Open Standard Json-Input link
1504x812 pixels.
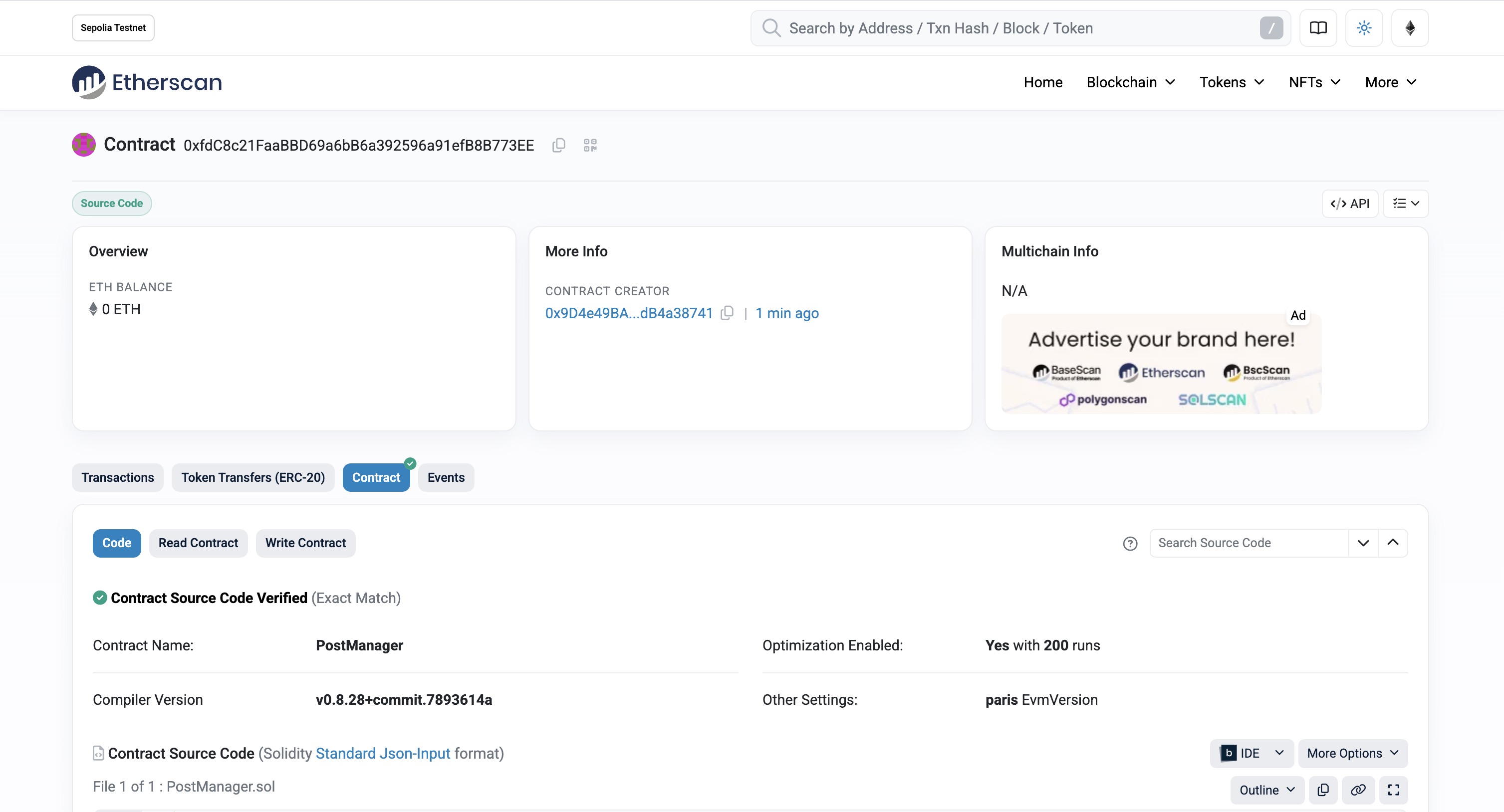pyautogui.click(x=383, y=754)
